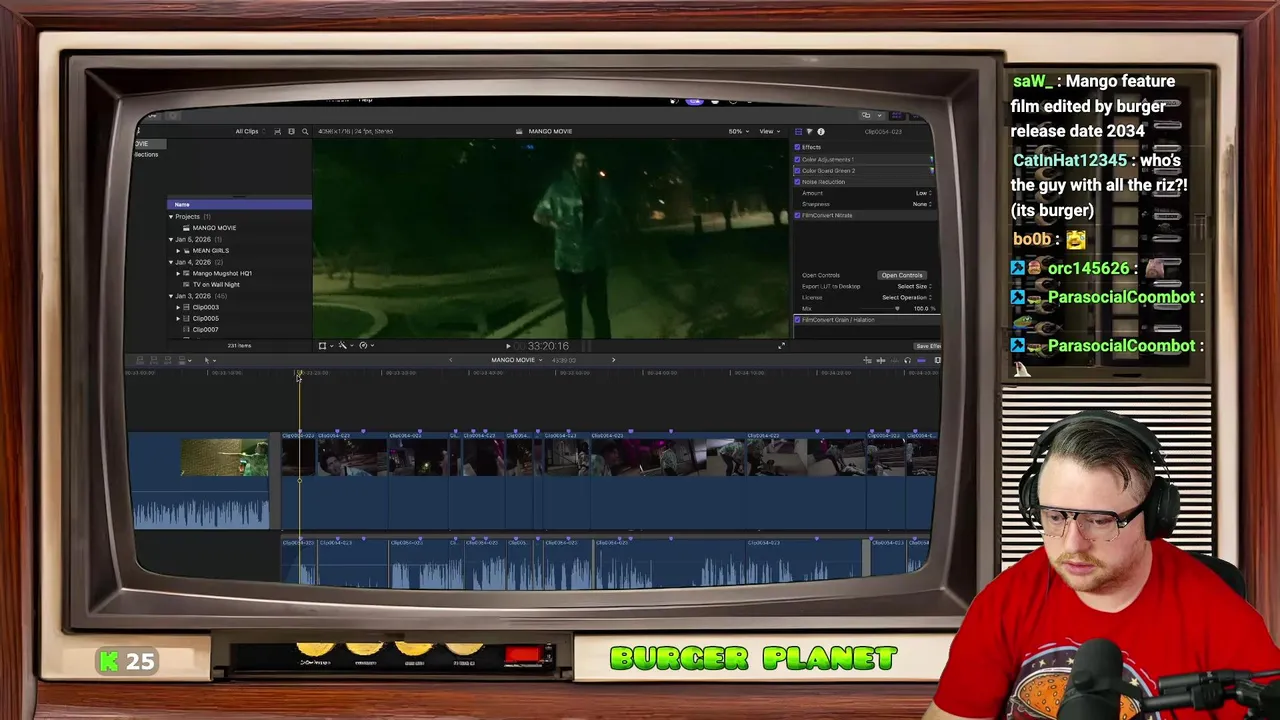The width and height of the screenshot is (1280, 720).
Task: Open the View dropdown in viewer
Action: [x=769, y=131]
